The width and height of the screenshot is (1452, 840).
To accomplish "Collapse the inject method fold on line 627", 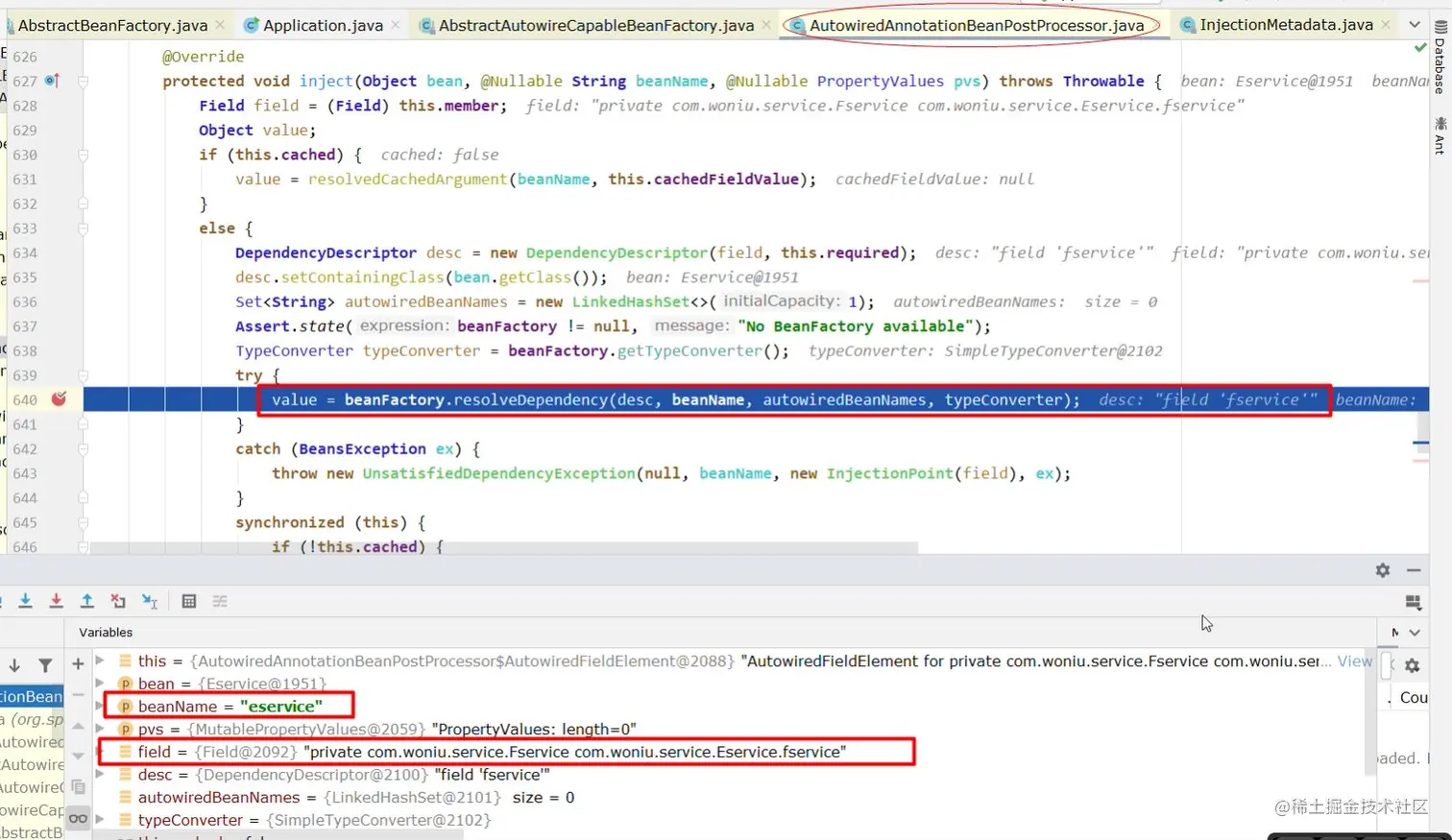I will (x=83, y=81).
